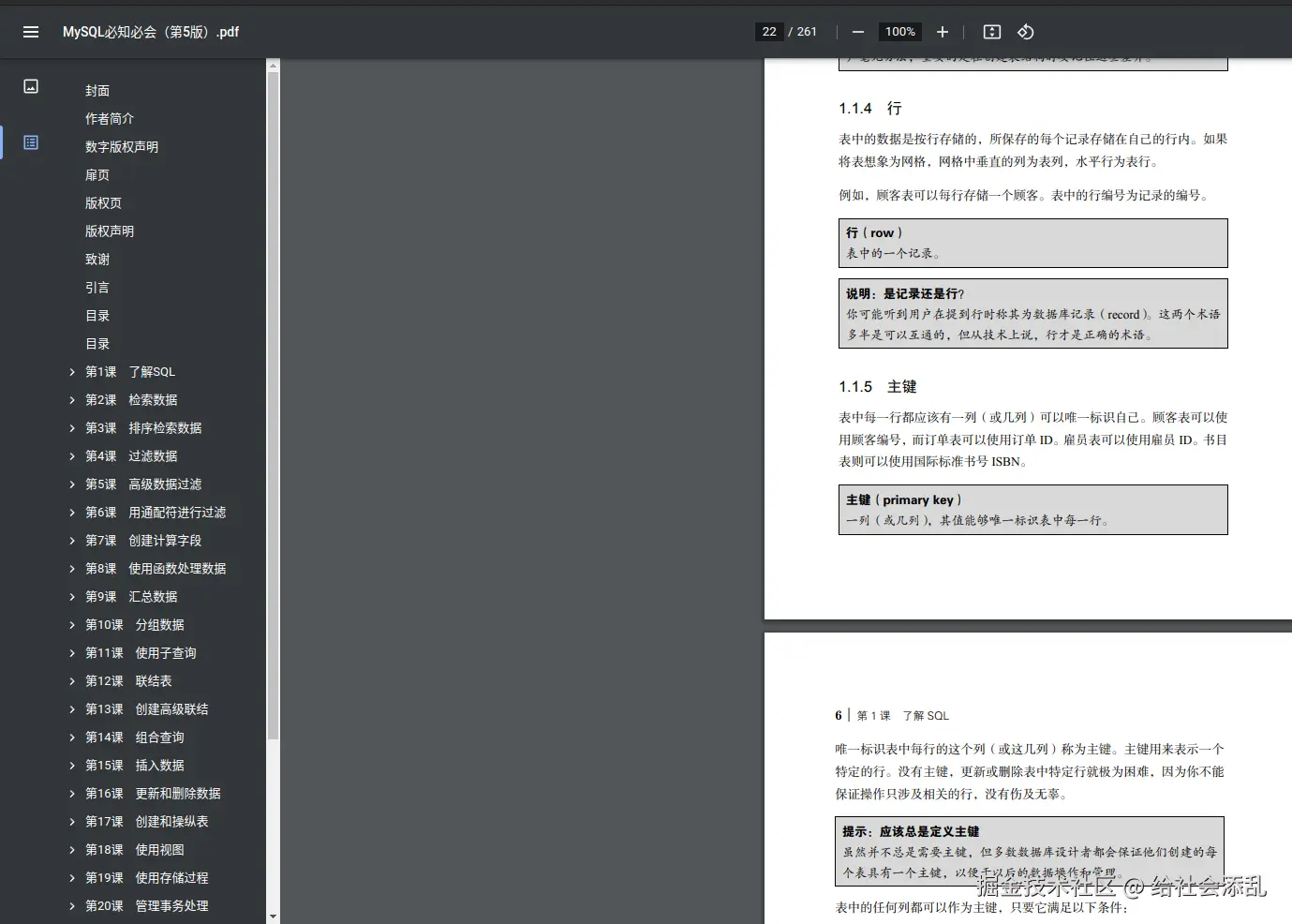Image resolution: width=1292 pixels, height=924 pixels.
Task: Switch to document outline view icon
Action: (31, 142)
